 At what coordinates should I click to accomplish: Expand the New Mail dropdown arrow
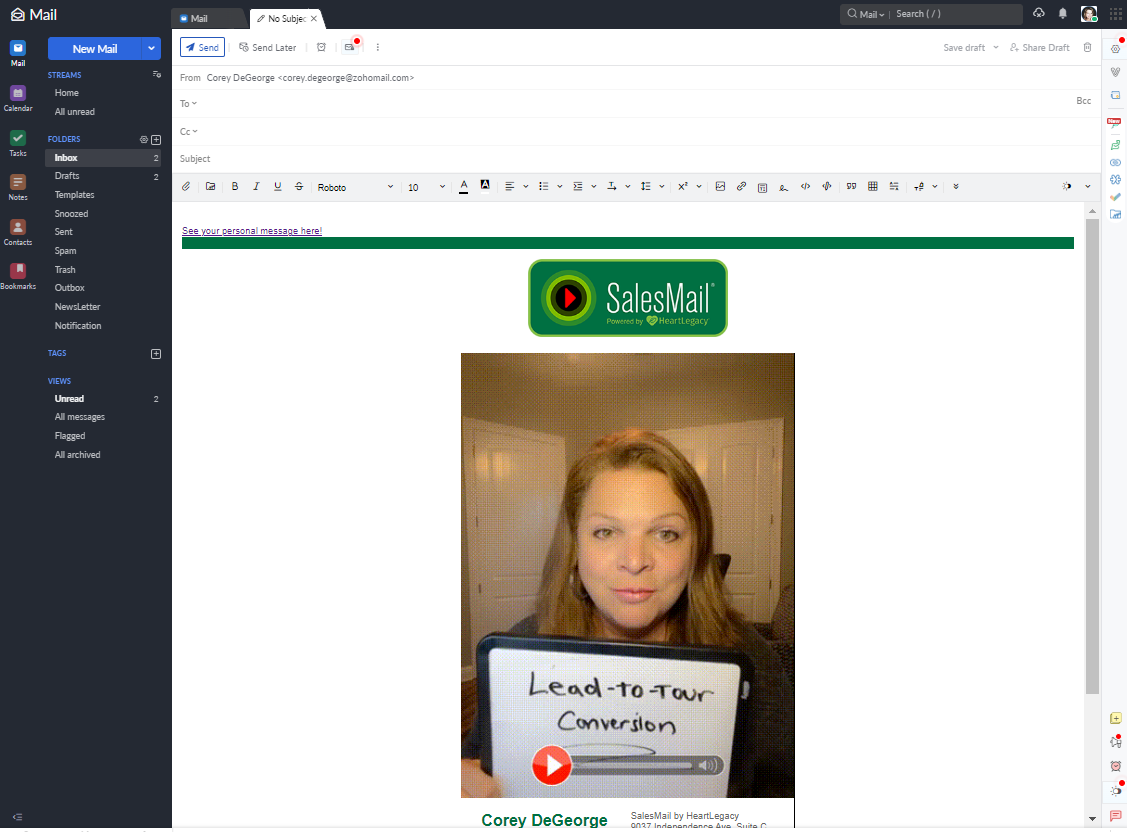point(151,49)
